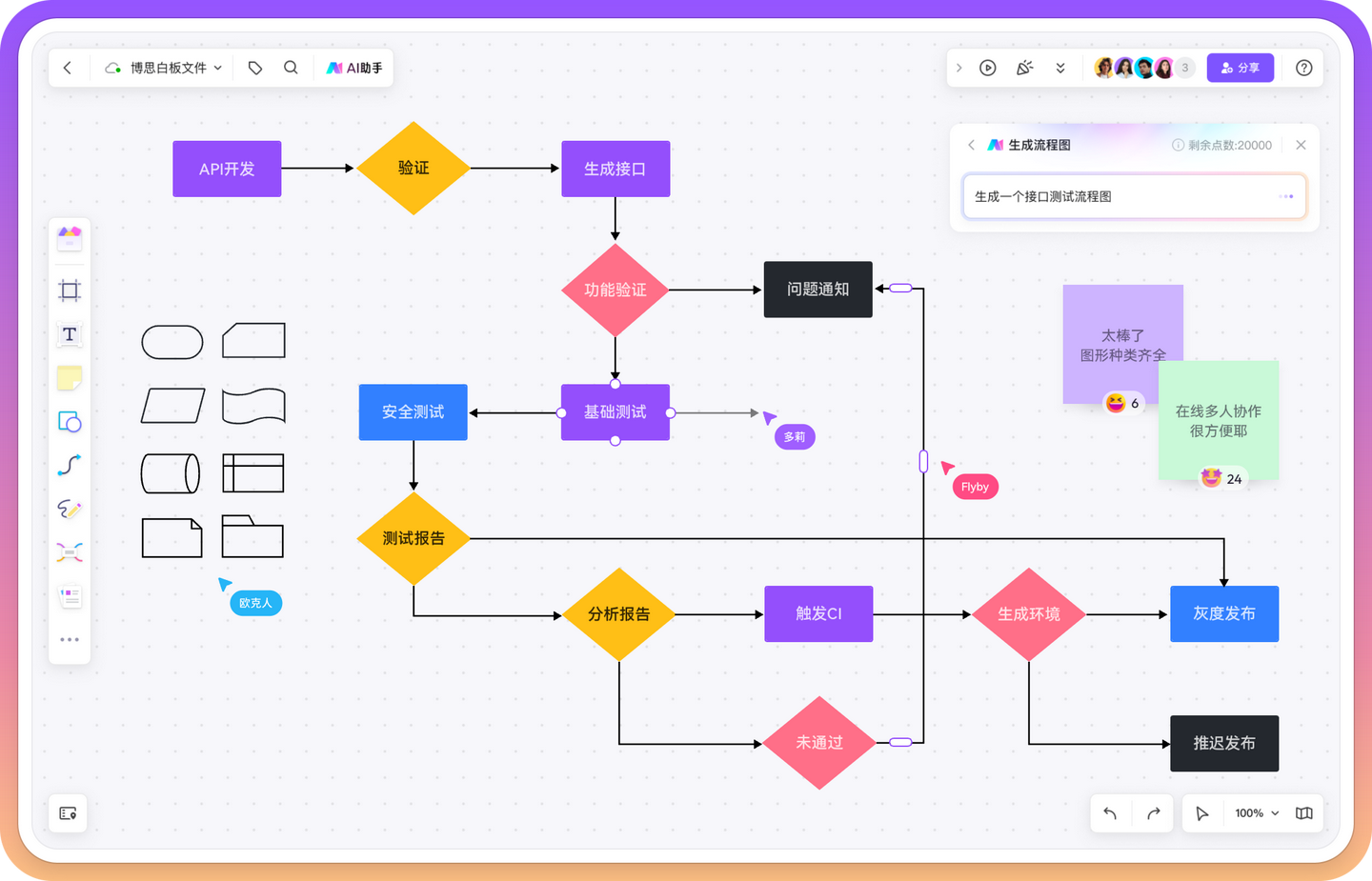Image resolution: width=1372 pixels, height=881 pixels.
Task: Open the help question mark button
Action: (x=1303, y=68)
